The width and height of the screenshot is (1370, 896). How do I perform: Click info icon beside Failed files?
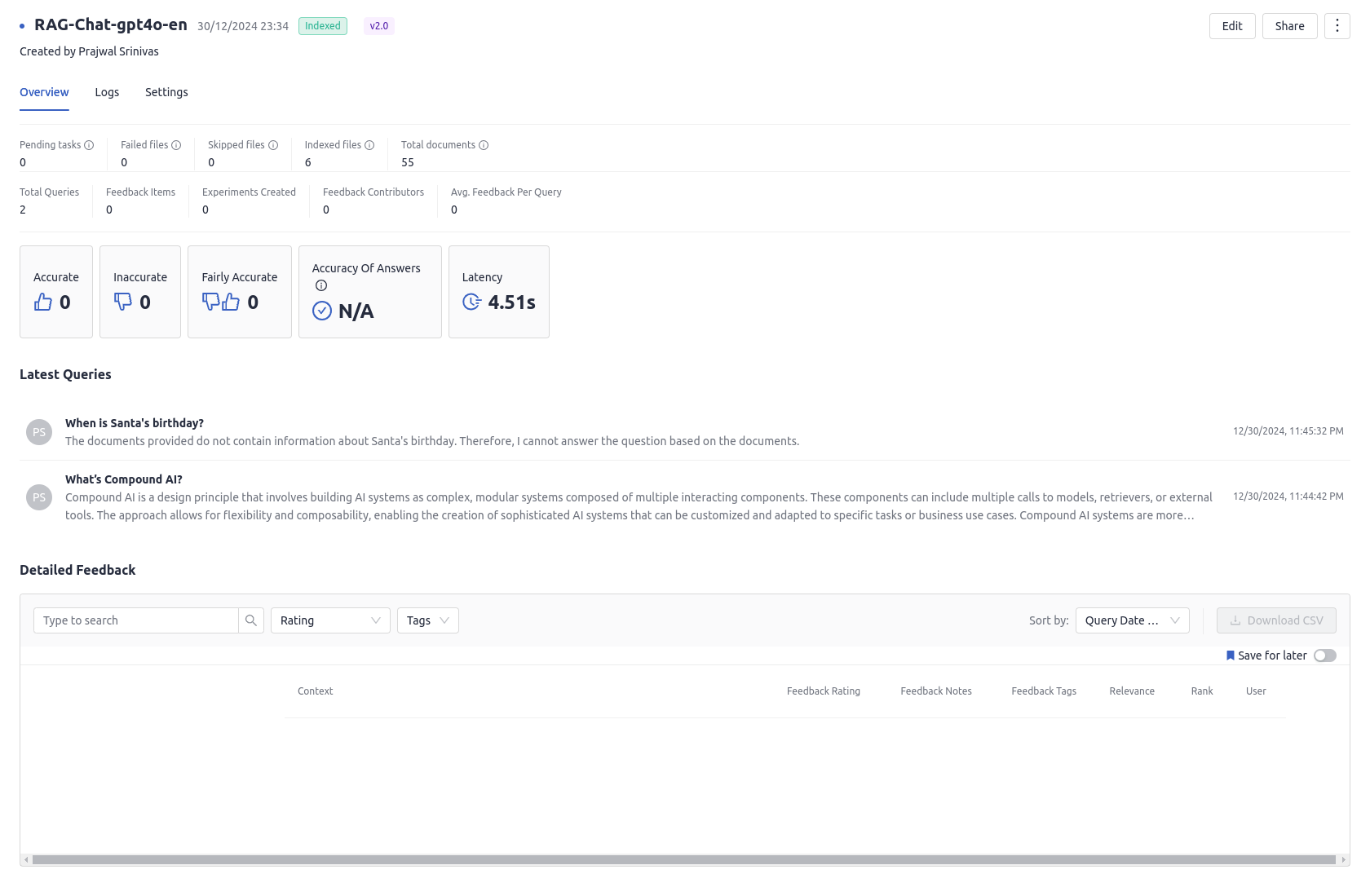(176, 145)
